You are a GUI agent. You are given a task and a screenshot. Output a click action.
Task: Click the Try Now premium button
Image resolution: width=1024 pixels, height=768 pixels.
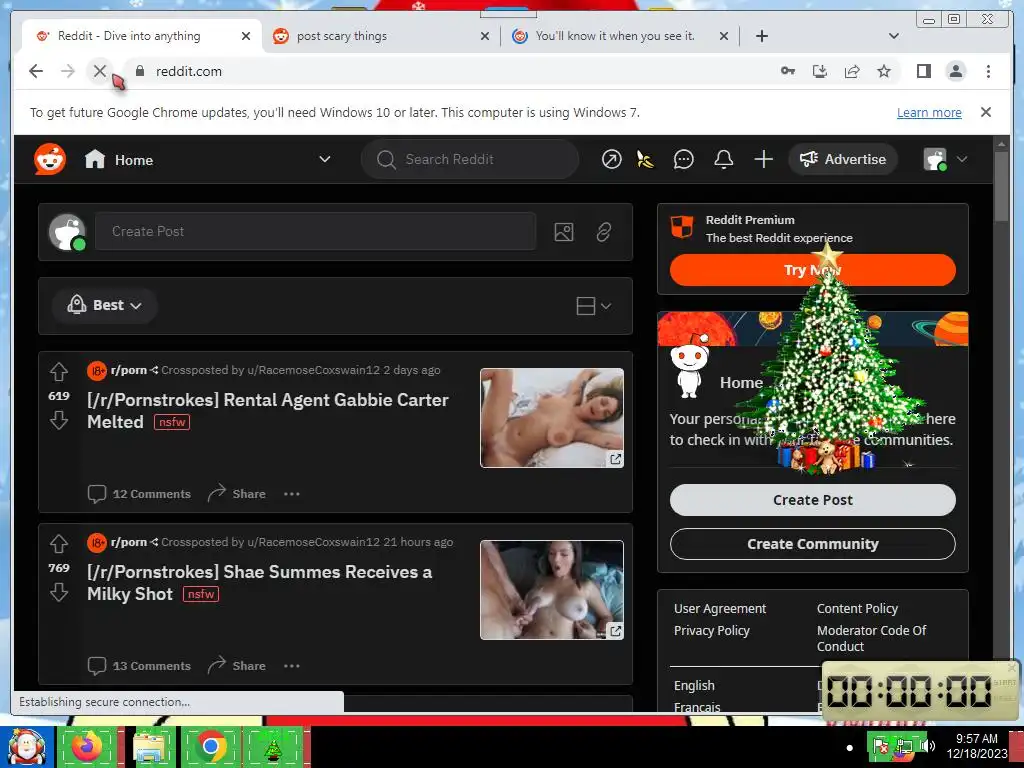pyautogui.click(x=812, y=270)
